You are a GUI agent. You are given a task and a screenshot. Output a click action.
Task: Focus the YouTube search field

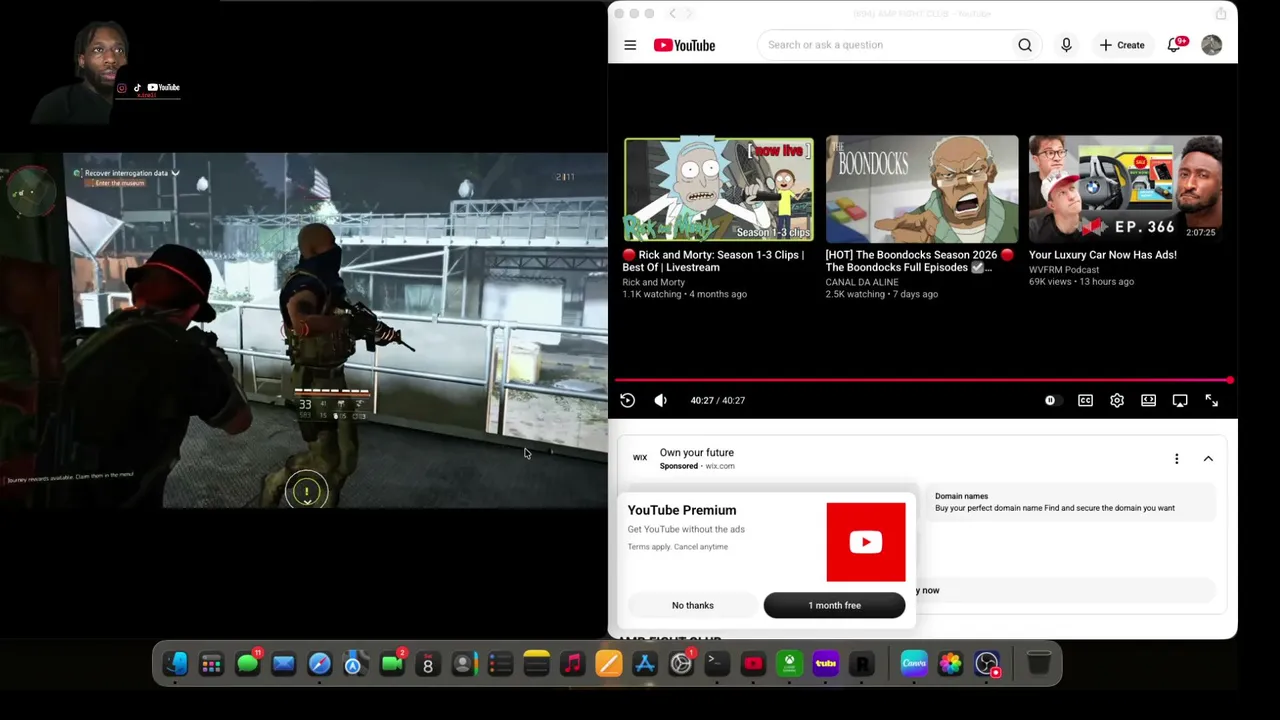point(886,45)
